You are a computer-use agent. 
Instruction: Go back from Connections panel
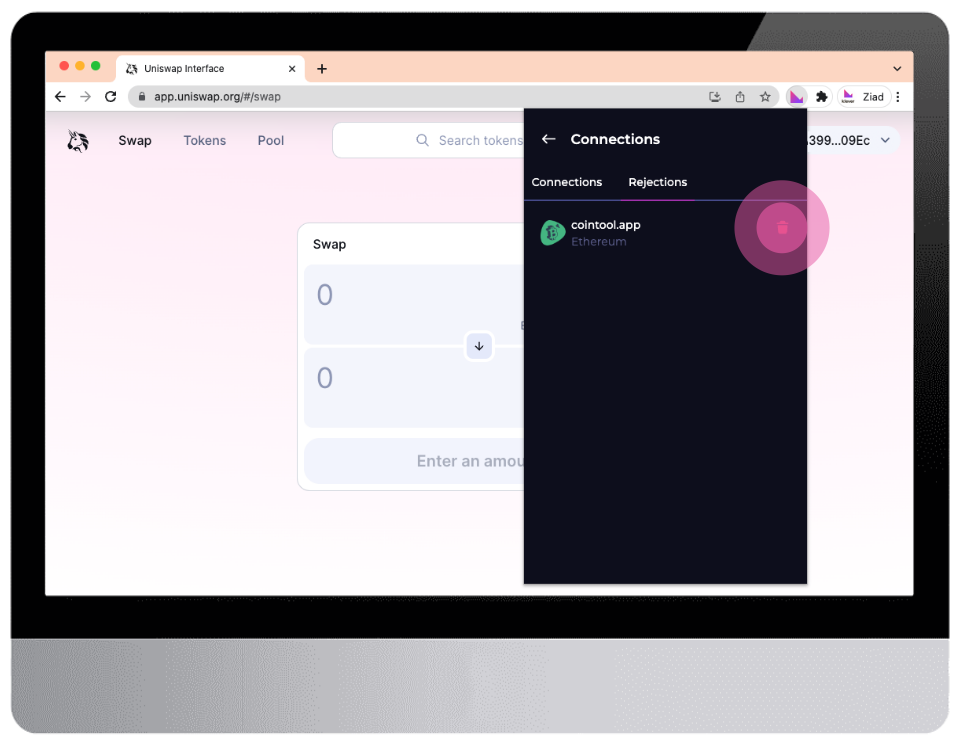[x=549, y=139]
